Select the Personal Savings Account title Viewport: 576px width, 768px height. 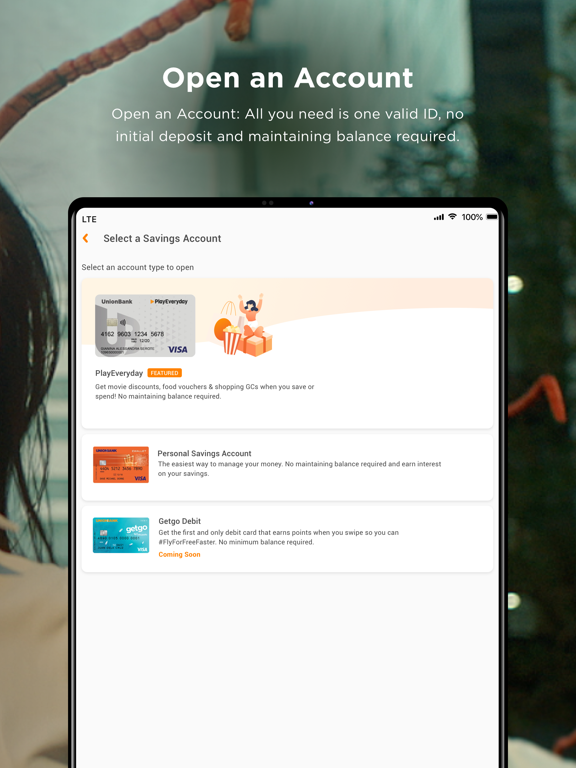click(x=204, y=454)
